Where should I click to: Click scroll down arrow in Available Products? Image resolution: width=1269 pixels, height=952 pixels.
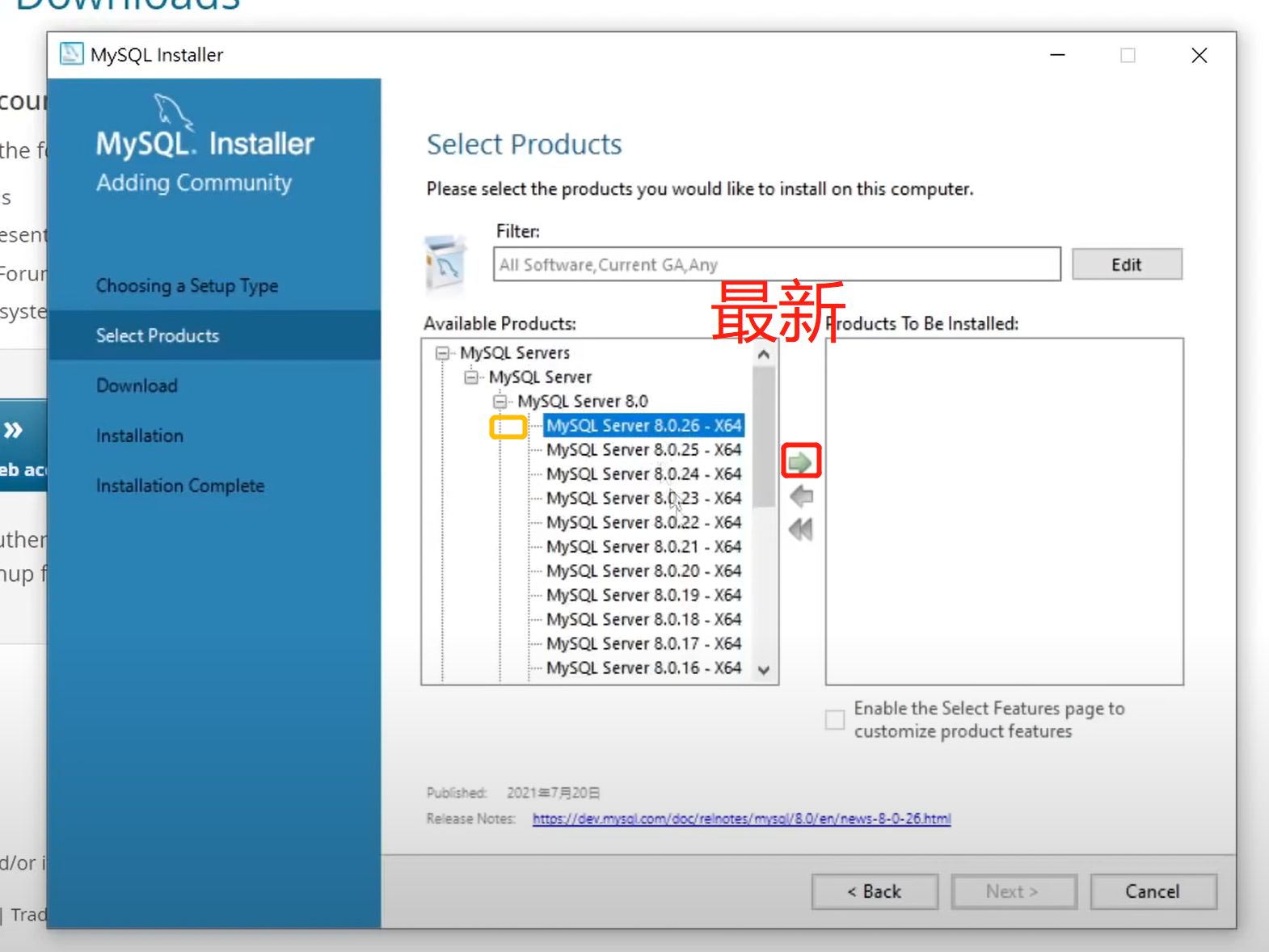pos(764,670)
